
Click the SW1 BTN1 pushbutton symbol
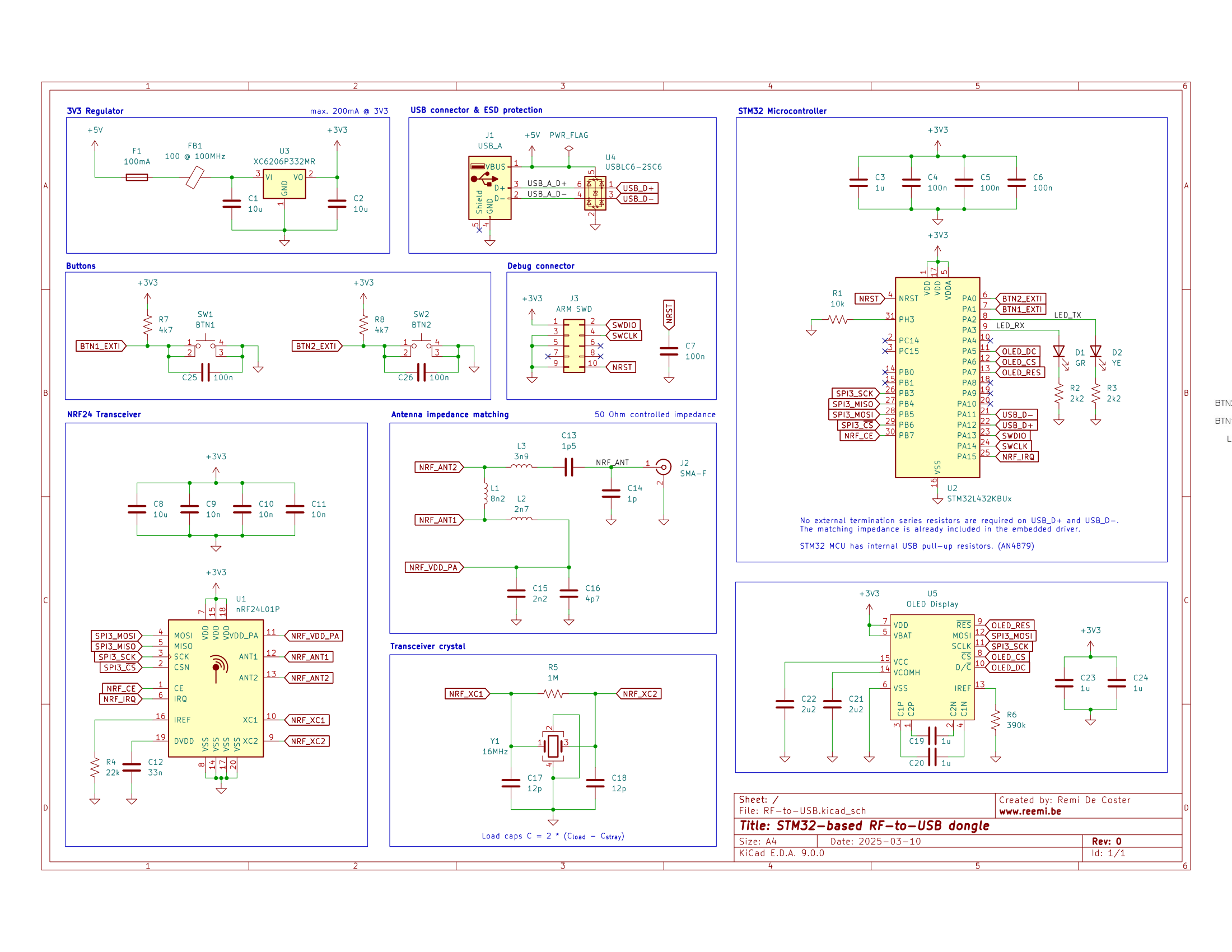pos(206,346)
